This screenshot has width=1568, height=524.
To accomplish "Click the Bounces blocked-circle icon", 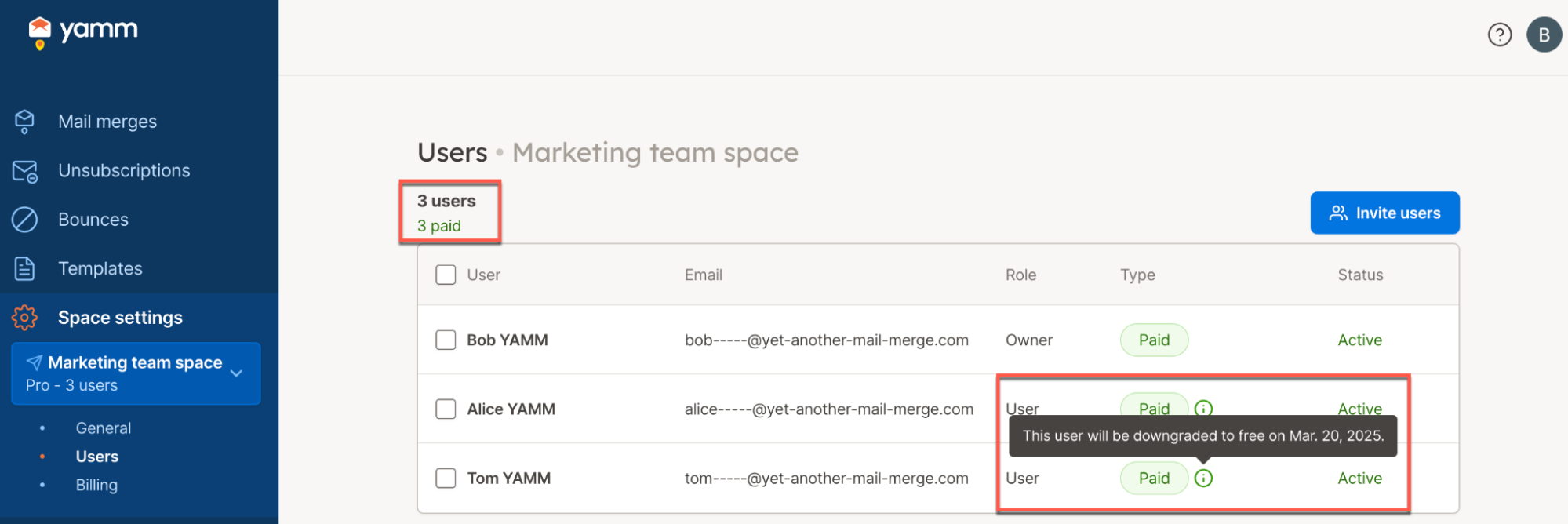I will (24, 220).
